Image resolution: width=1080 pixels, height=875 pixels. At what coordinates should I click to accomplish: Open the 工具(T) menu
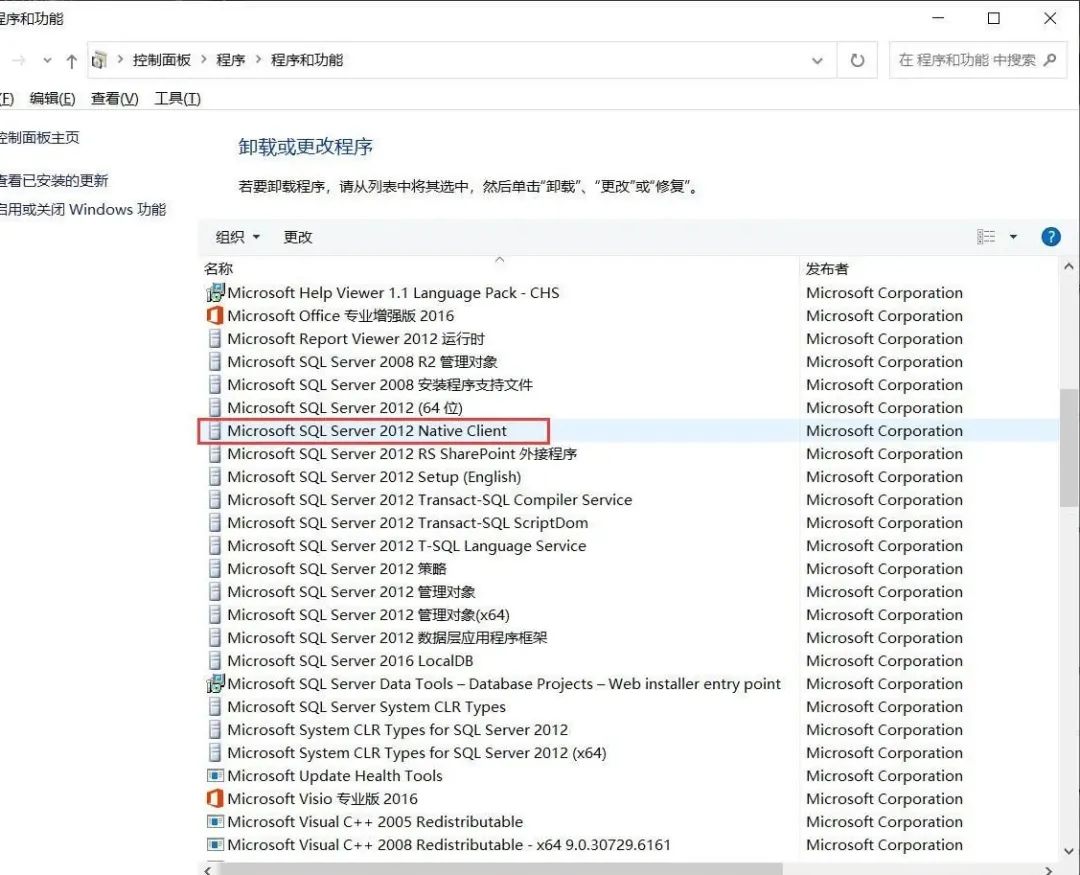[177, 98]
